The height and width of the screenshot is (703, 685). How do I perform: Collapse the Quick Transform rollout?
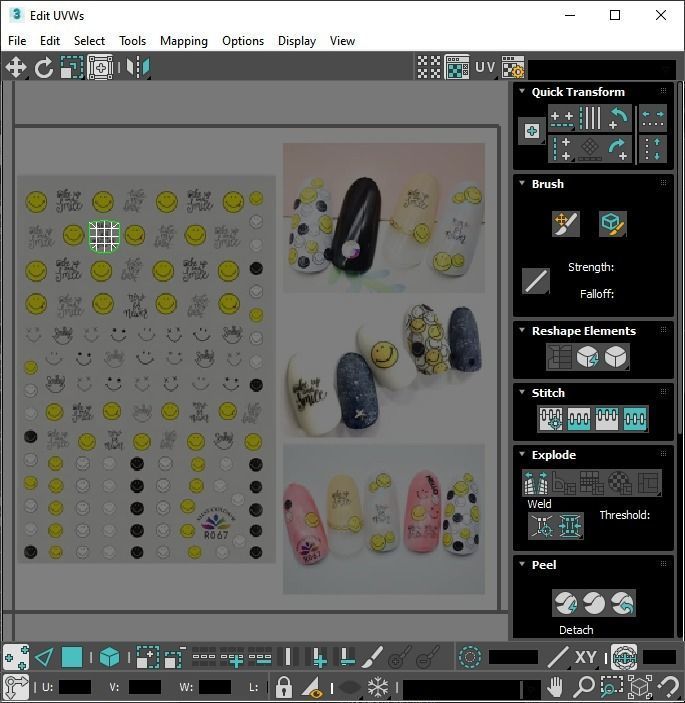click(x=522, y=91)
